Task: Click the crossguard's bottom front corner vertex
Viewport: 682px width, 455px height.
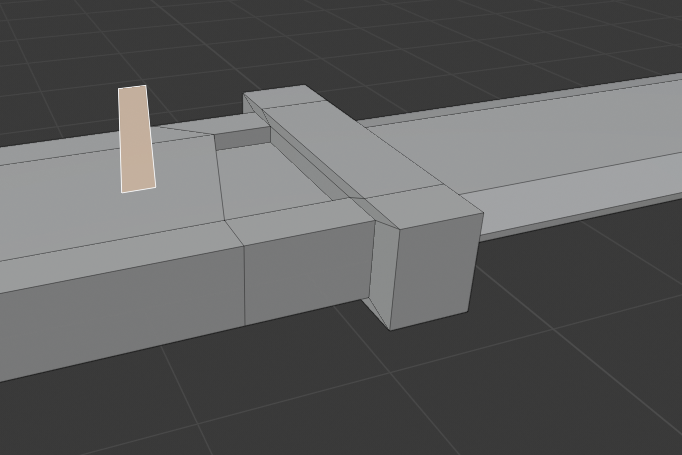Action: click(x=390, y=329)
